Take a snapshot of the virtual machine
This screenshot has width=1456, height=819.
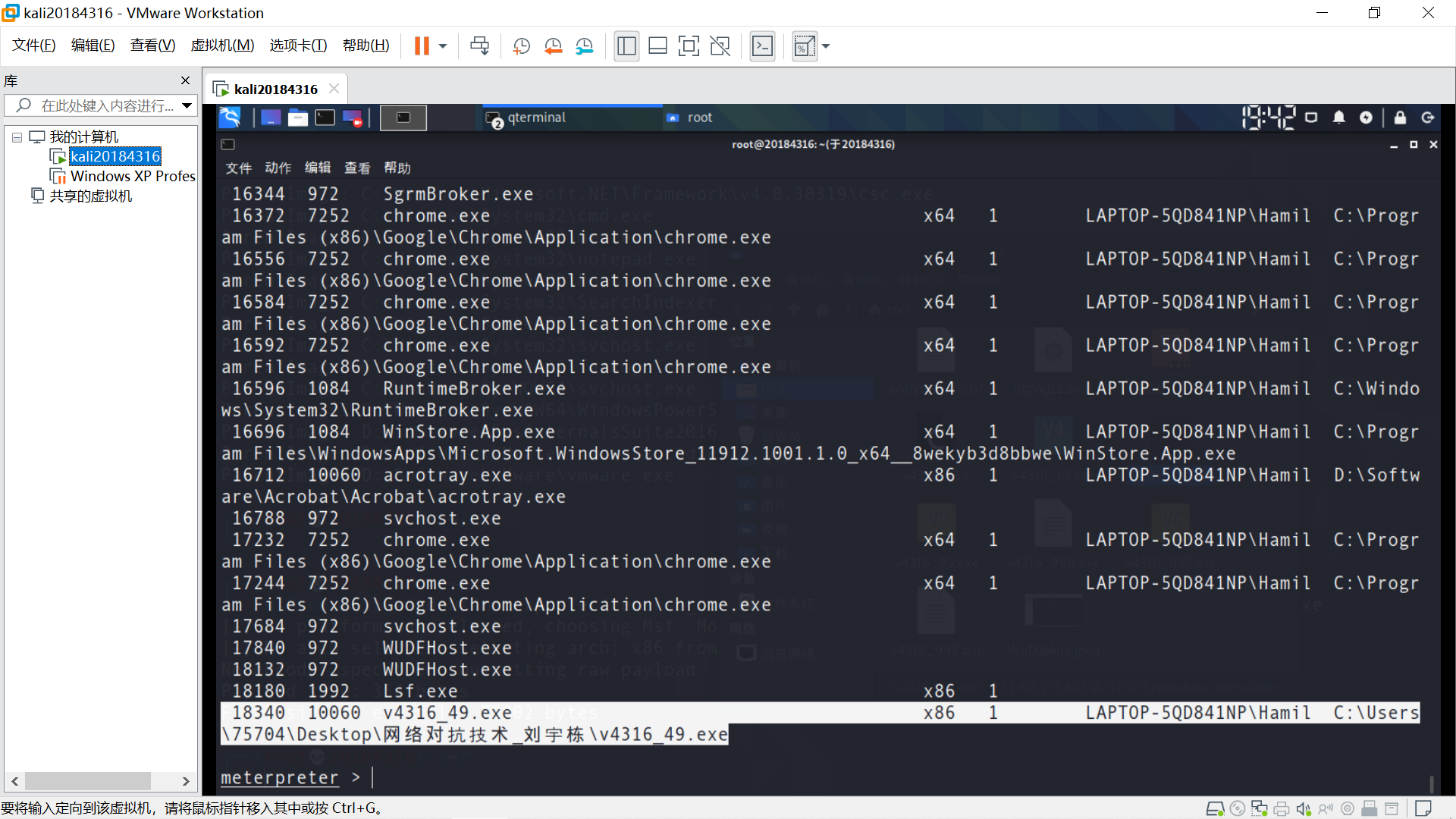[x=521, y=46]
